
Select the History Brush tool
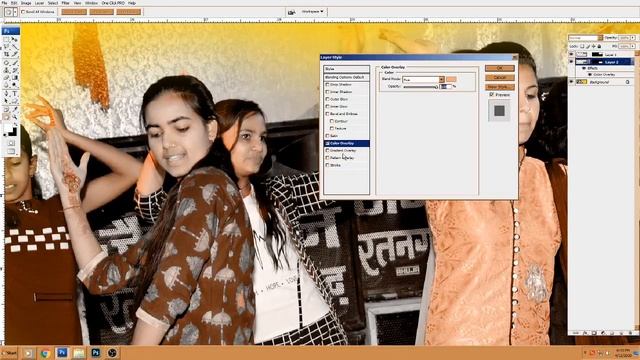[x=15, y=70]
